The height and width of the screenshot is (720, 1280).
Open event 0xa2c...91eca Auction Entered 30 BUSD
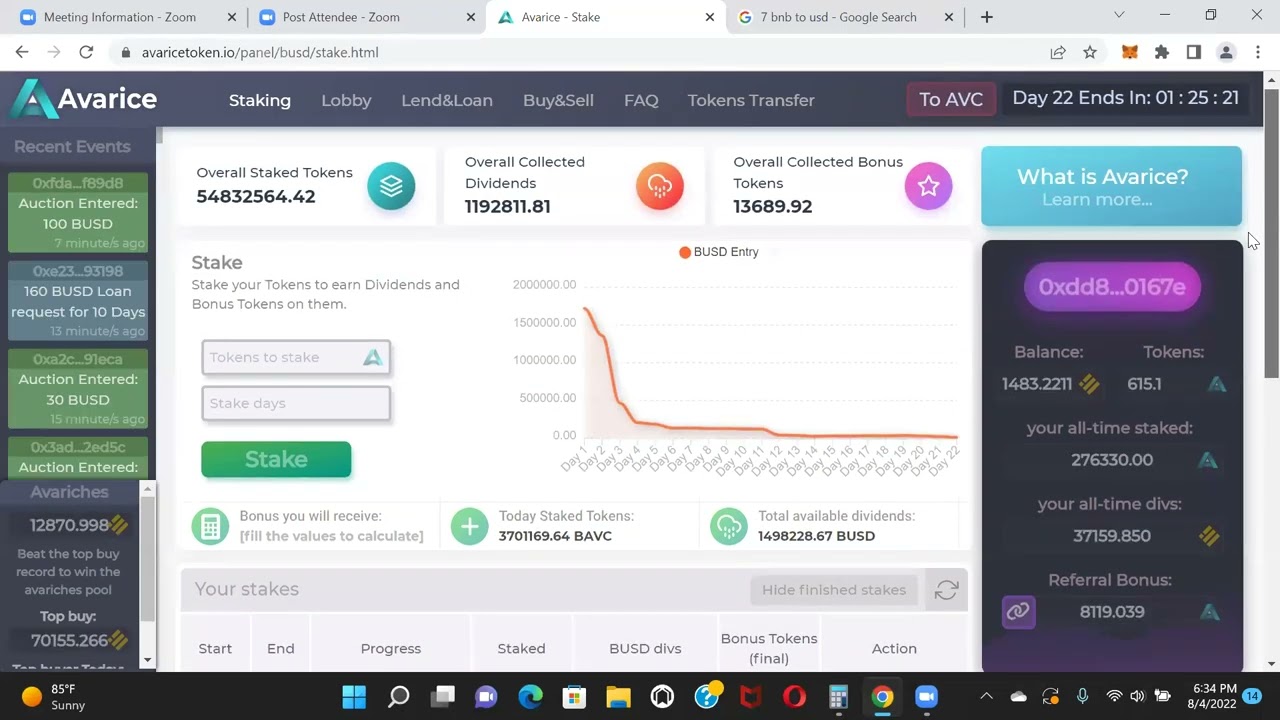tap(78, 388)
